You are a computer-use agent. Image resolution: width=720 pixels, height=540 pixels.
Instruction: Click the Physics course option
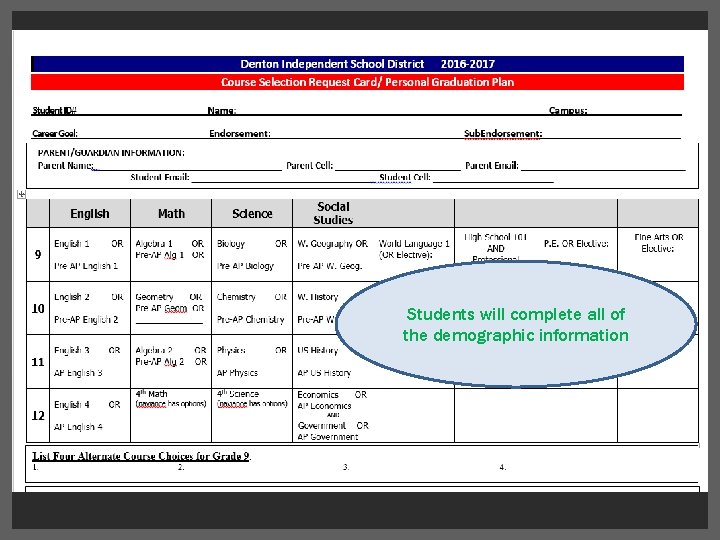pos(231,350)
